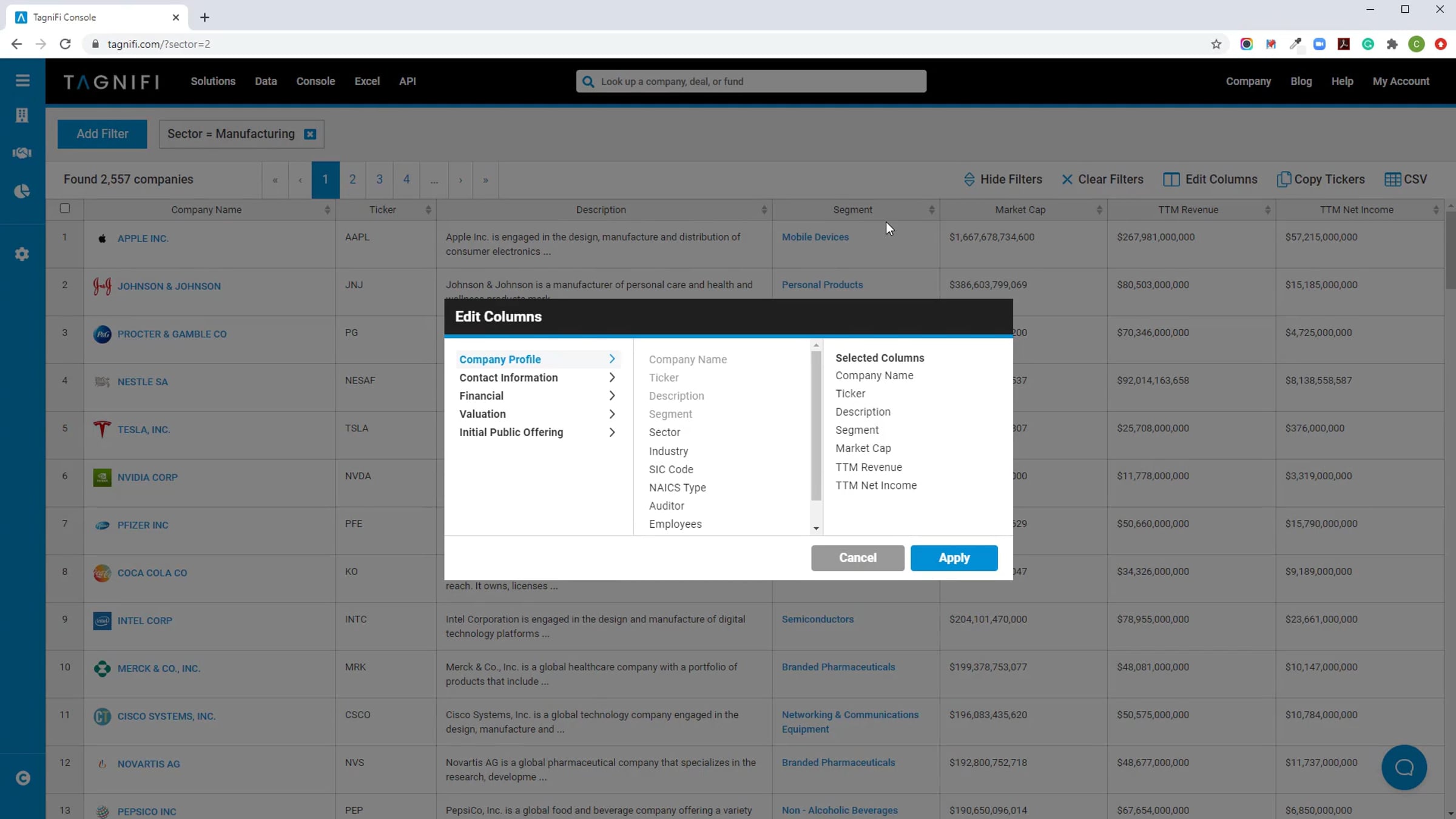Focus the company lookup search field

[x=751, y=81]
